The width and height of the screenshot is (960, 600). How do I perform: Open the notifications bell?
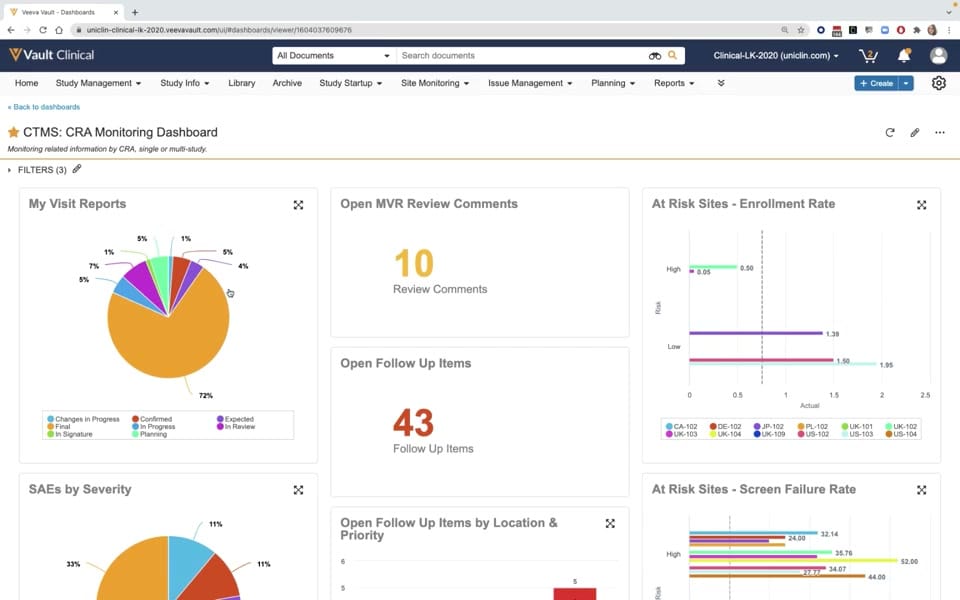[x=904, y=56]
